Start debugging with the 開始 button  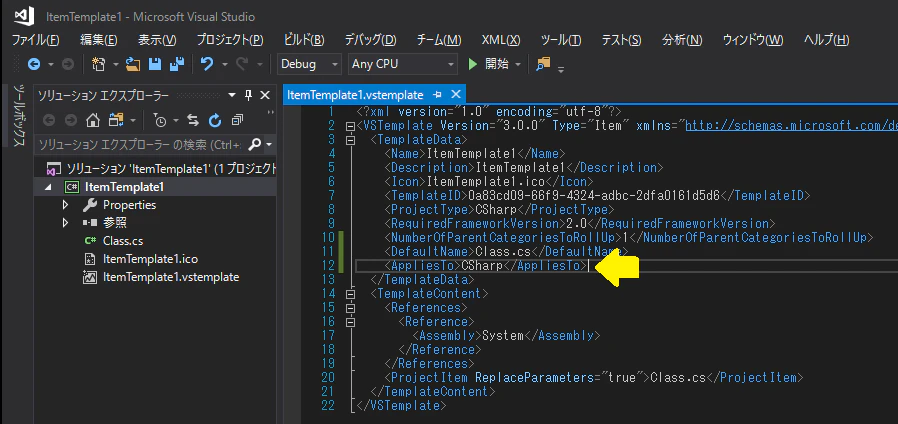(489, 64)
